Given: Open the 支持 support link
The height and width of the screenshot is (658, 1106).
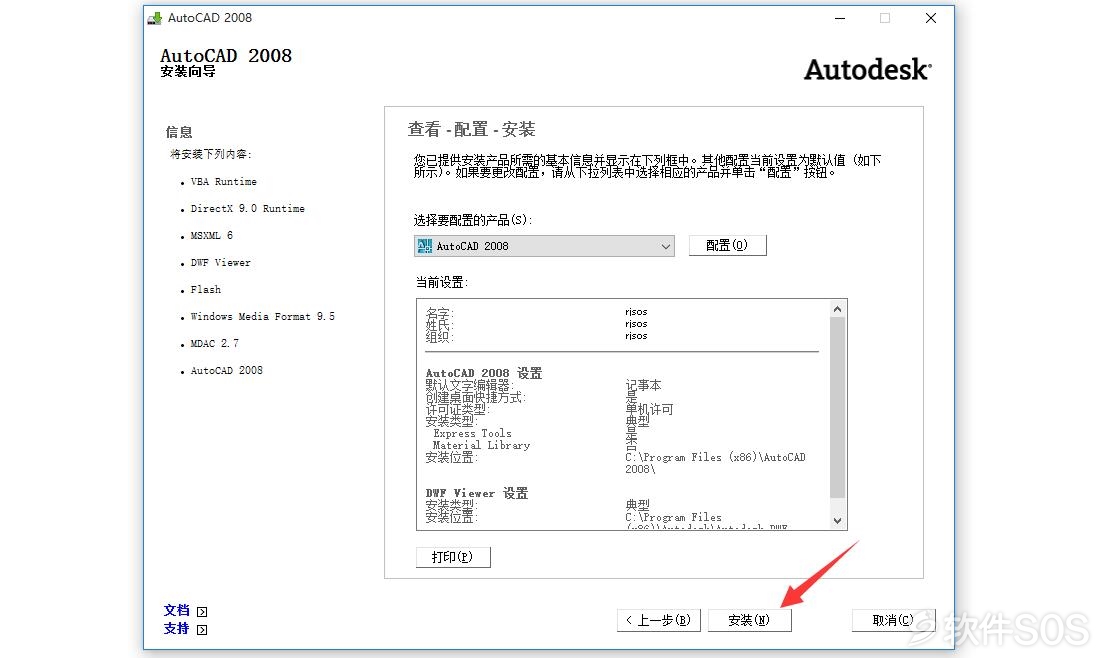Looking at the screenshot, I should coord(176,629).
